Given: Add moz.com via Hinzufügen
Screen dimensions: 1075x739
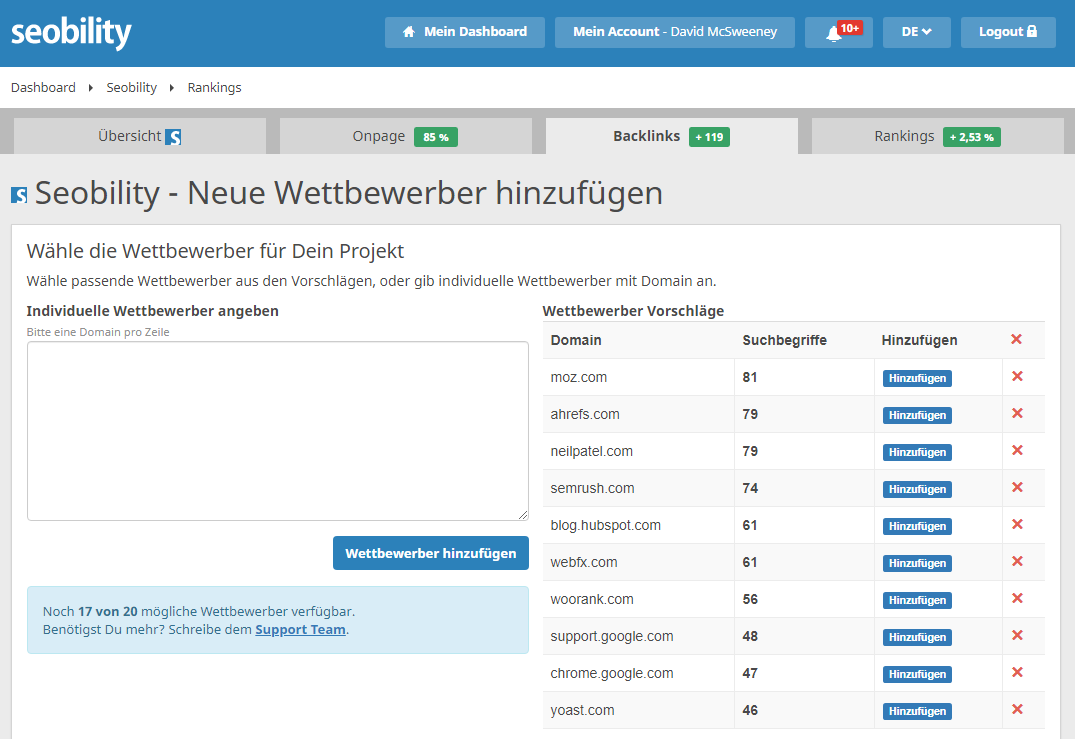Looking at the screenshot, I should [917, 378].
